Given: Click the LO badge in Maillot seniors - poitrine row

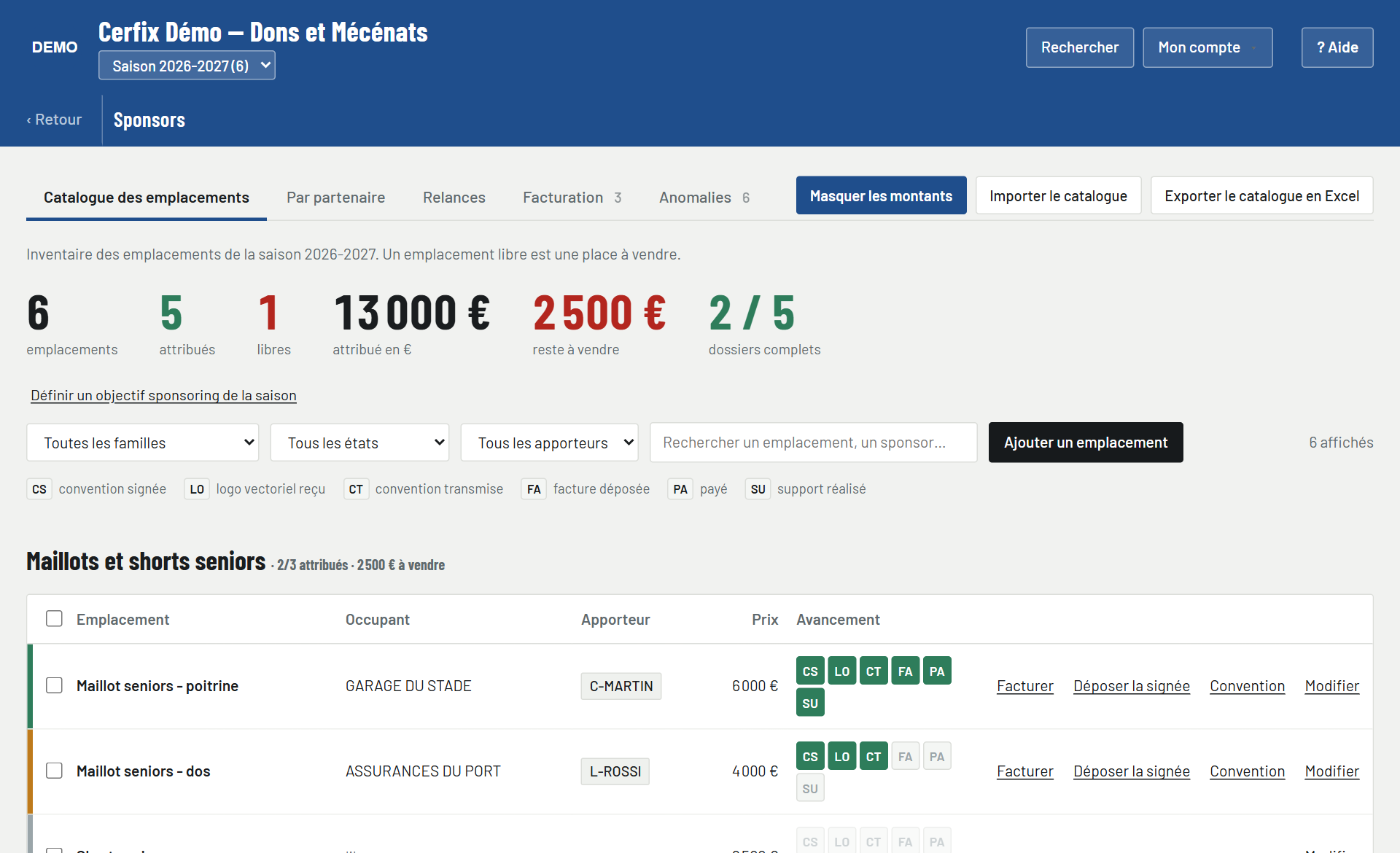Looking at the screenshot, I should (x=841, y=671).
